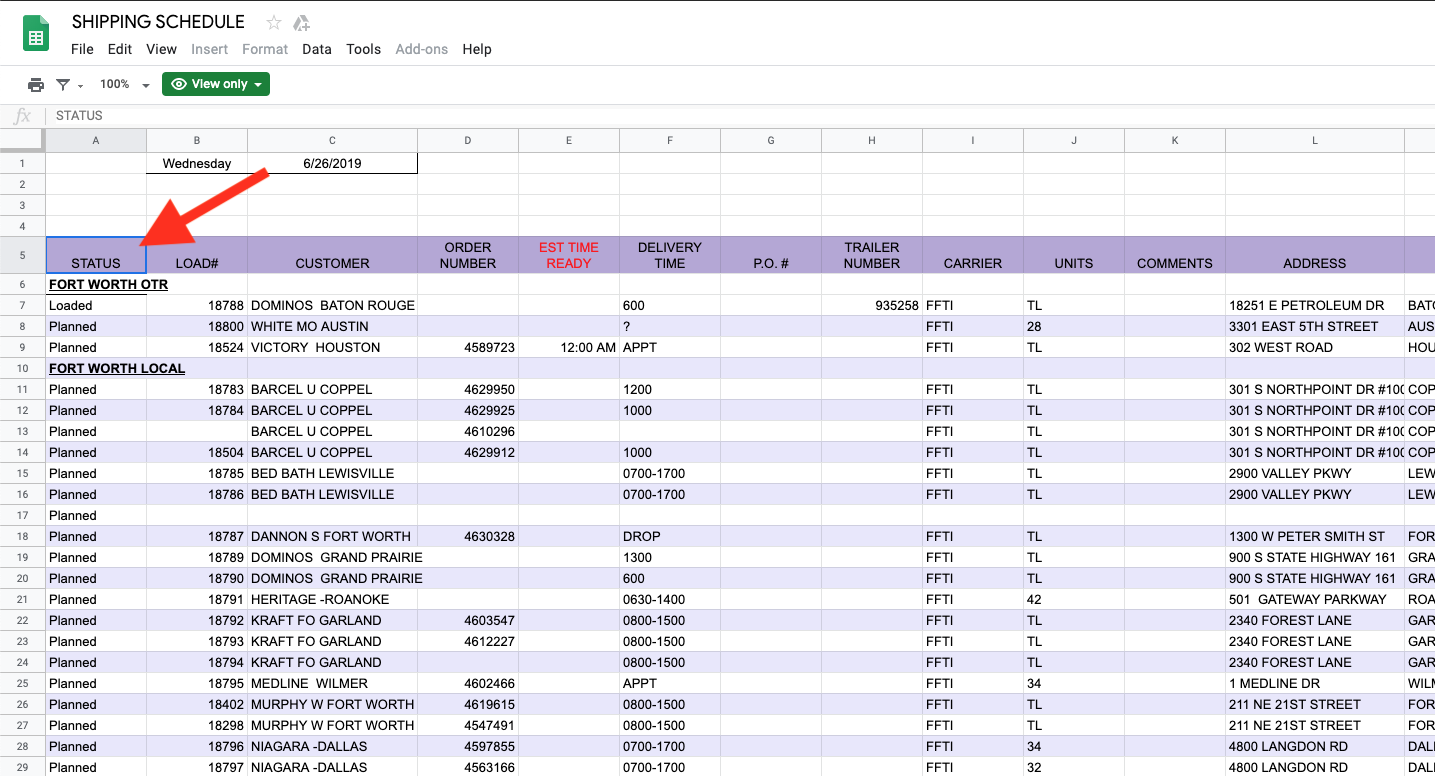
Task: Click the select-all corner box
Action: coord(22,140)
